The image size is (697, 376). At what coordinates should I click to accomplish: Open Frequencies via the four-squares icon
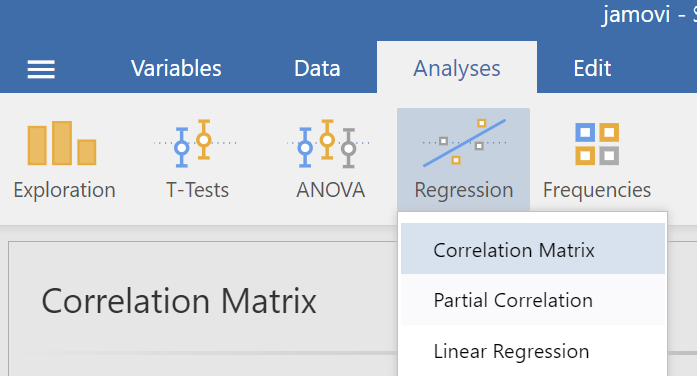597,144
